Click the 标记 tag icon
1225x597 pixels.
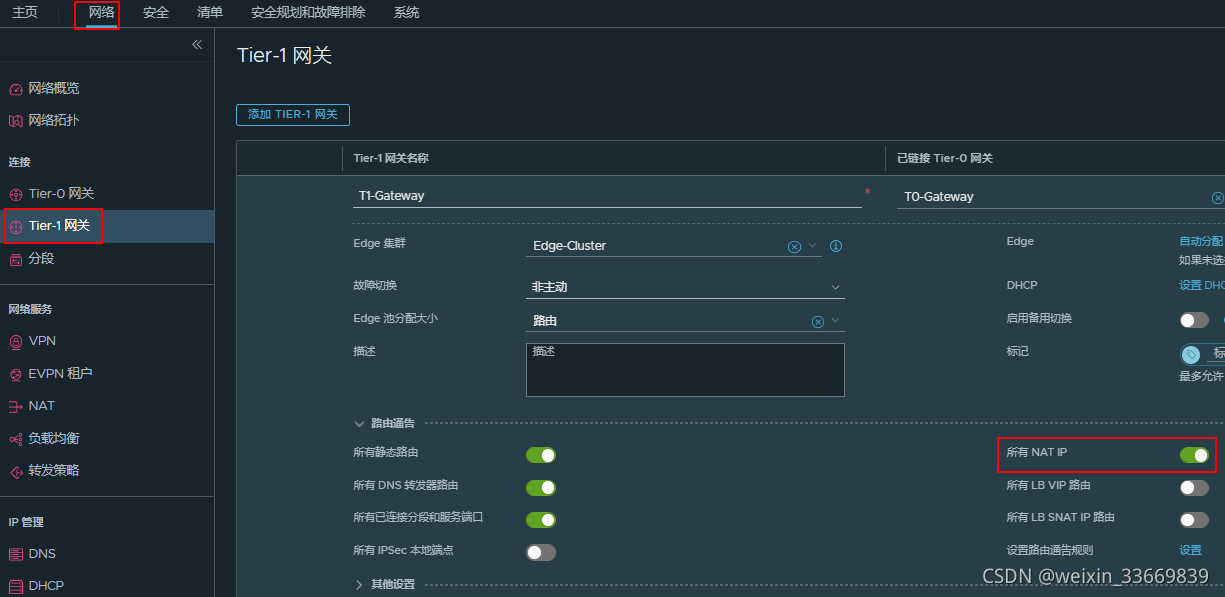pos(1191,354)
